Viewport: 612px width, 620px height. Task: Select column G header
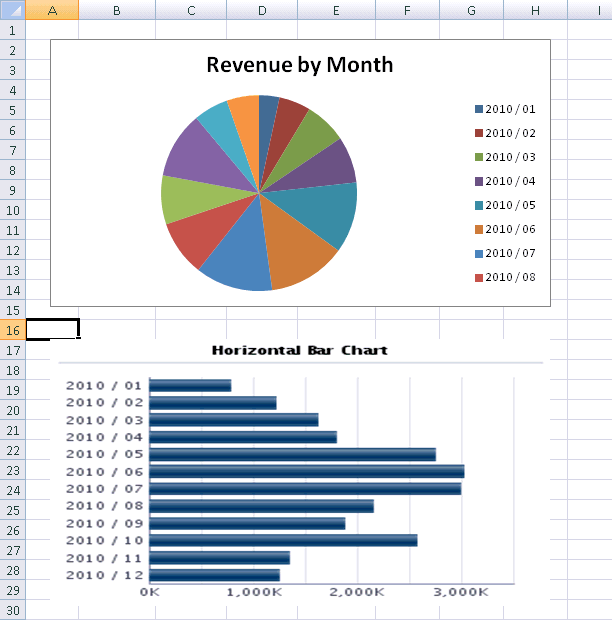(x=471, y=9)
